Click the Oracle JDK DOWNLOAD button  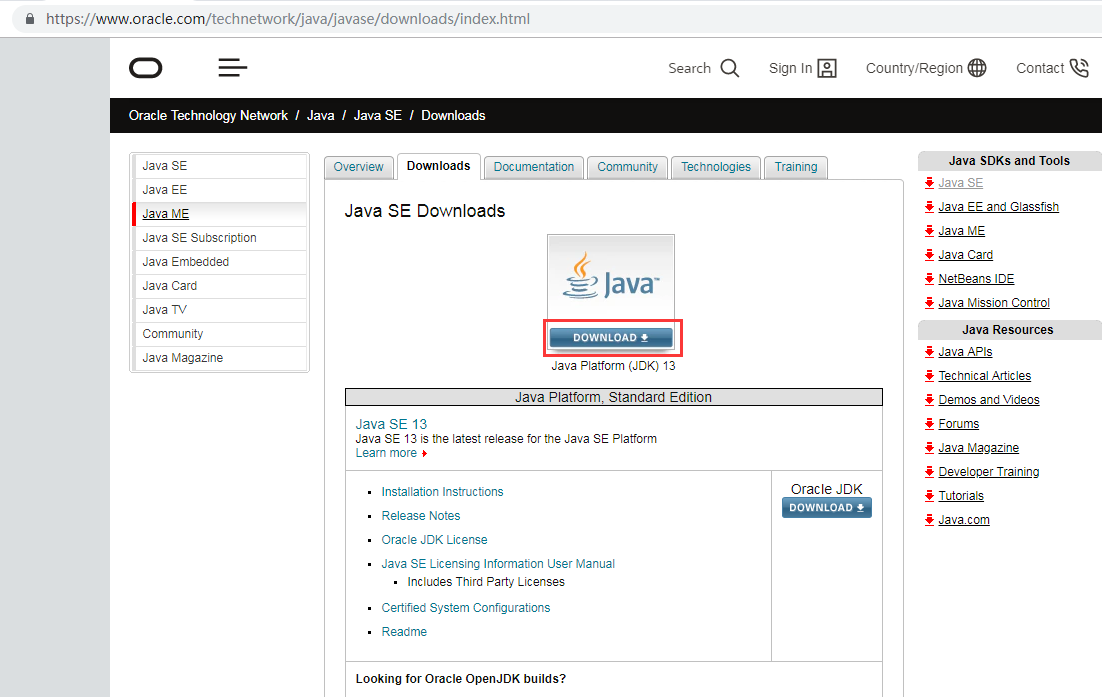(826, 508)
